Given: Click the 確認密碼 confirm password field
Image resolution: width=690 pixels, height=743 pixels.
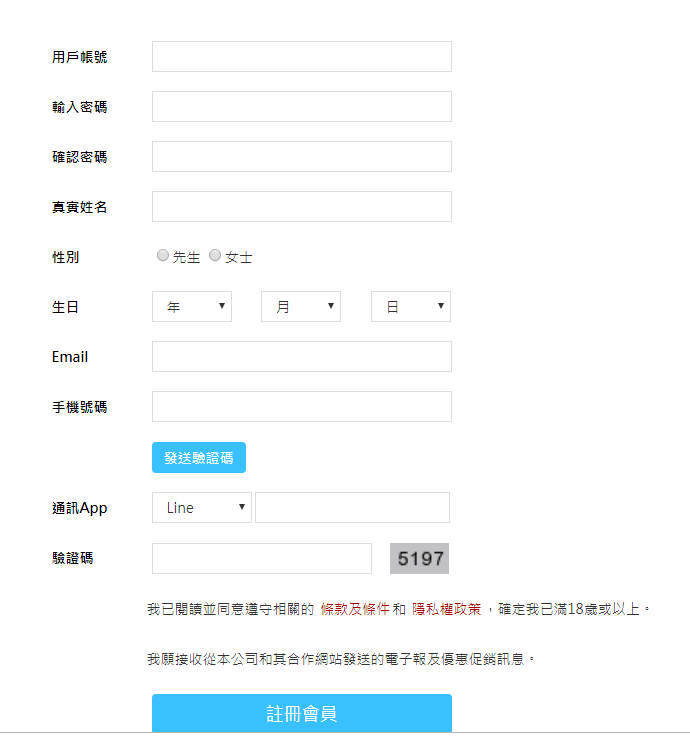Looking at the screenshot, I should (301, 157).
